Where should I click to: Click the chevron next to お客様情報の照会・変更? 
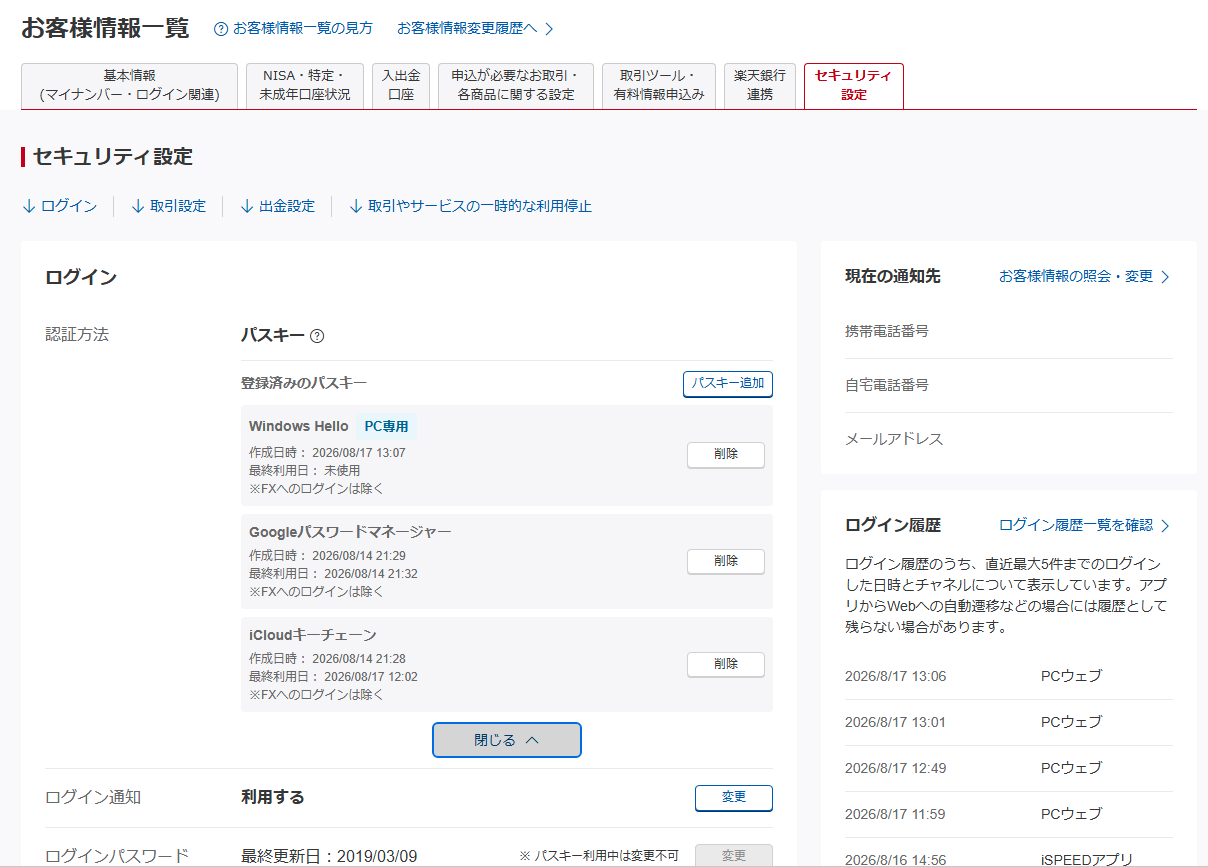pos(1165,277)
